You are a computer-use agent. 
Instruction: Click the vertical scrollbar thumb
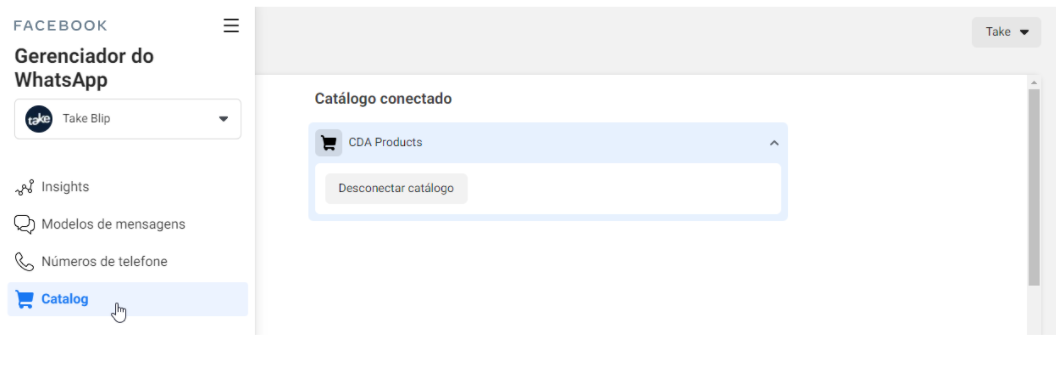point(1034,187)
